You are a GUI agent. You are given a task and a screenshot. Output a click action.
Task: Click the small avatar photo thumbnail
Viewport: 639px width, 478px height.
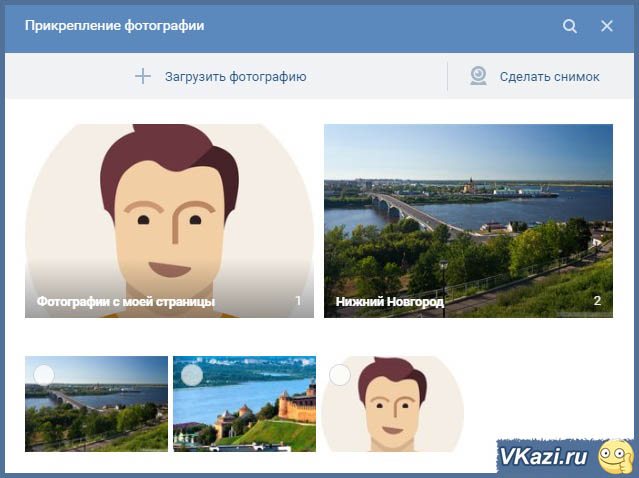(x=392, y=404)
